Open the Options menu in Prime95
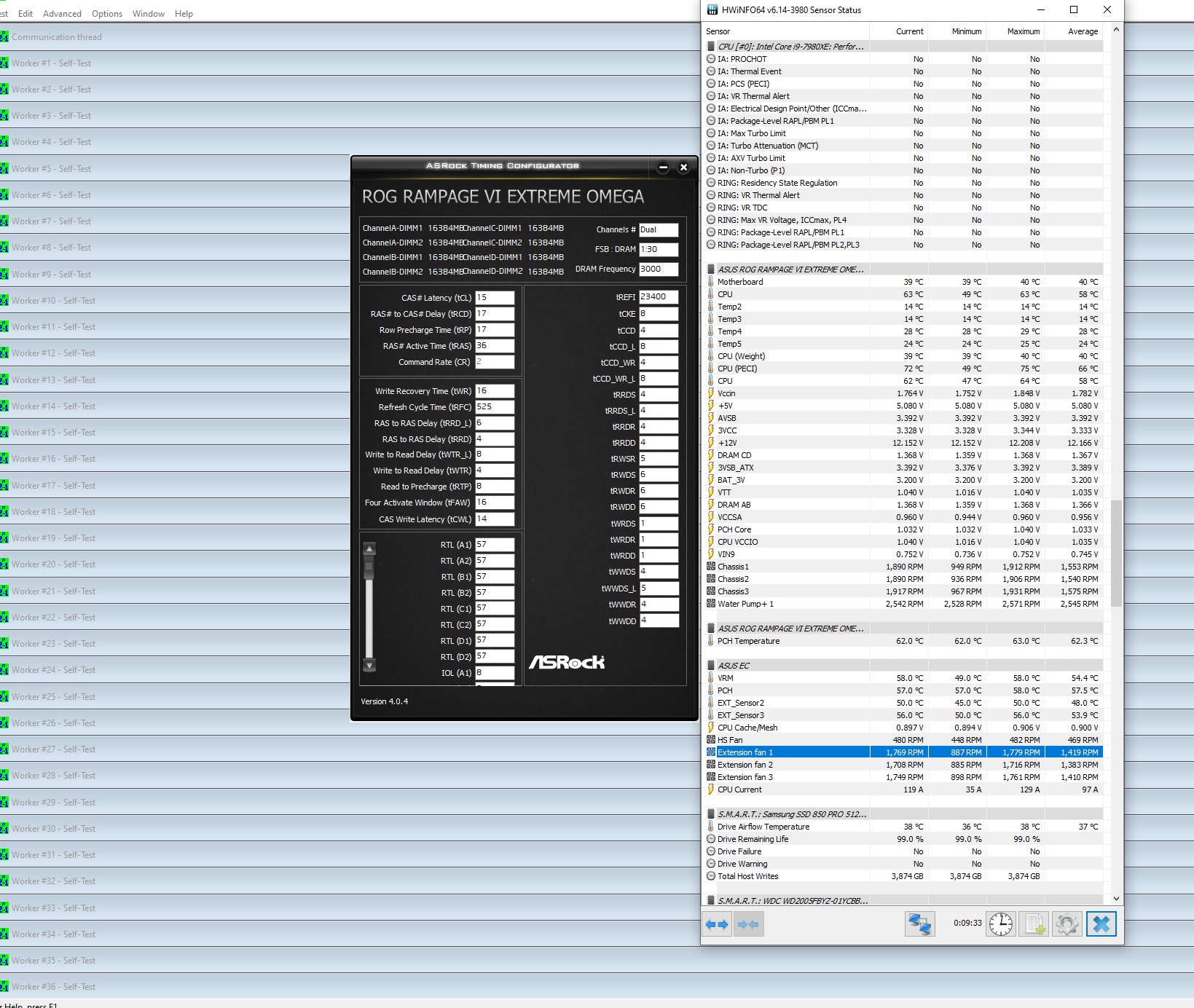The height and width of the screenshot is (1008, 1194). [x=107, y=14]
